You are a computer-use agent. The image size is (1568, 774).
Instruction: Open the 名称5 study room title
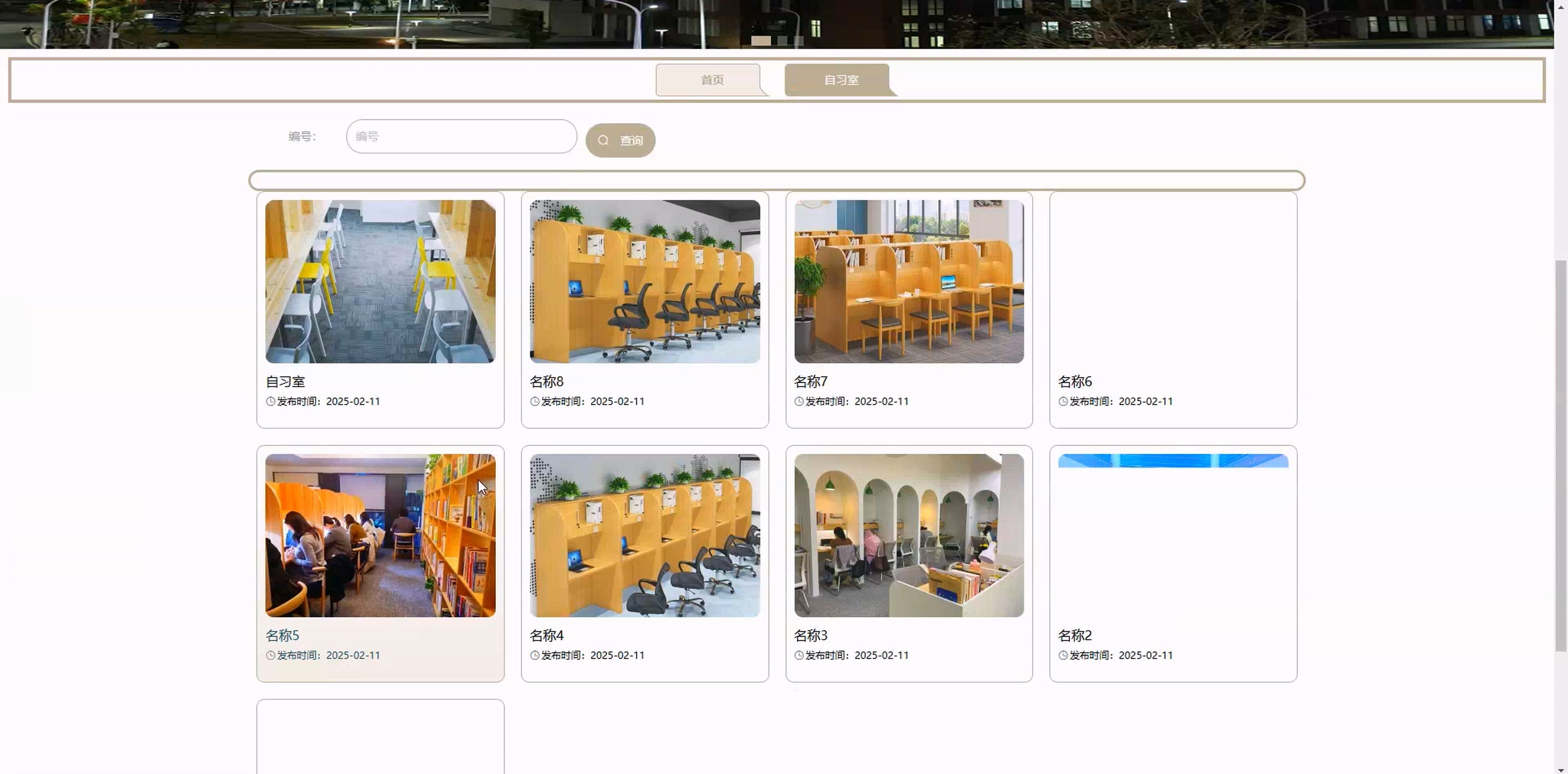tap(283, 635)
